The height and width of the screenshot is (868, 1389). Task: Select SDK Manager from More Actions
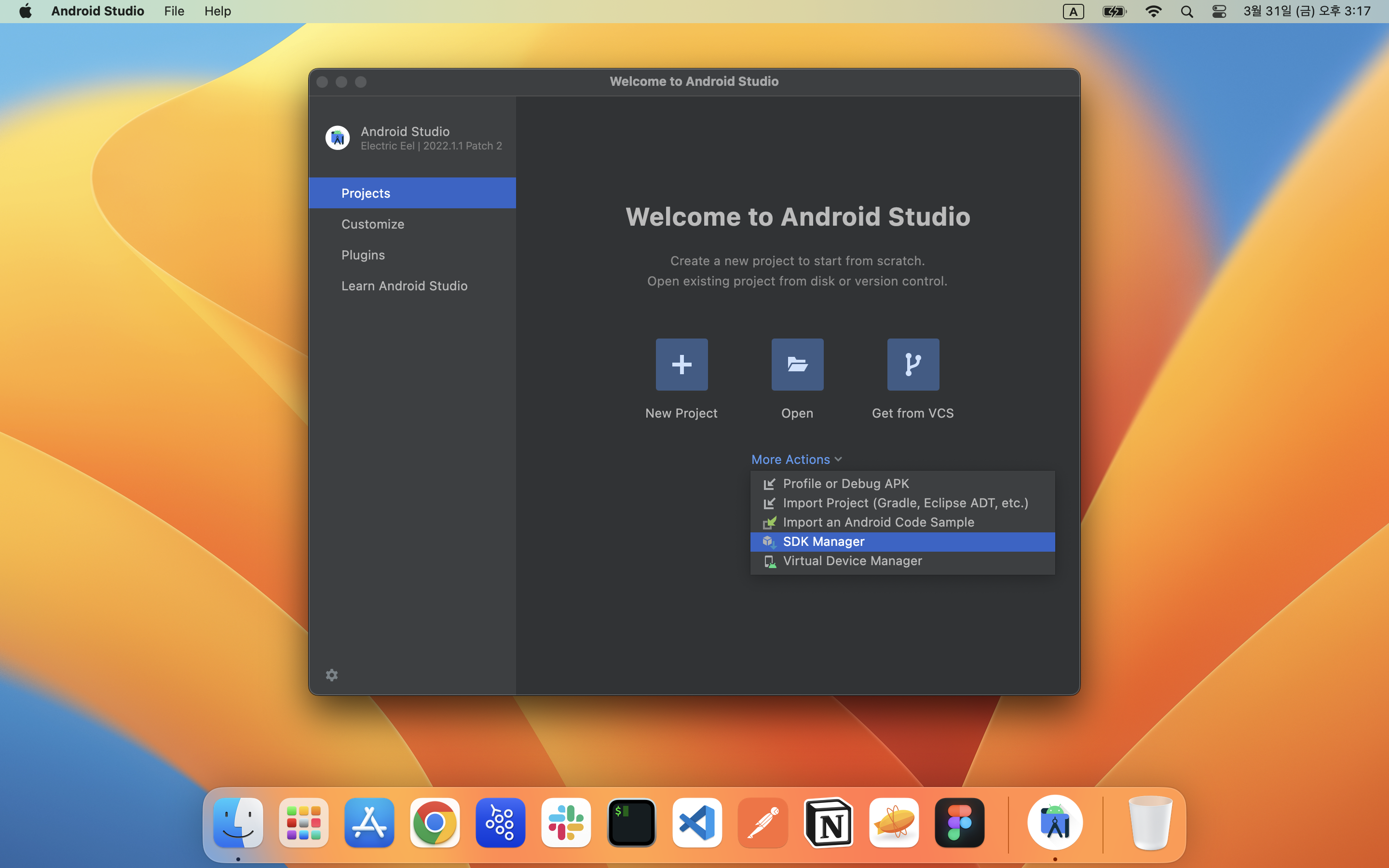(902, 542)
